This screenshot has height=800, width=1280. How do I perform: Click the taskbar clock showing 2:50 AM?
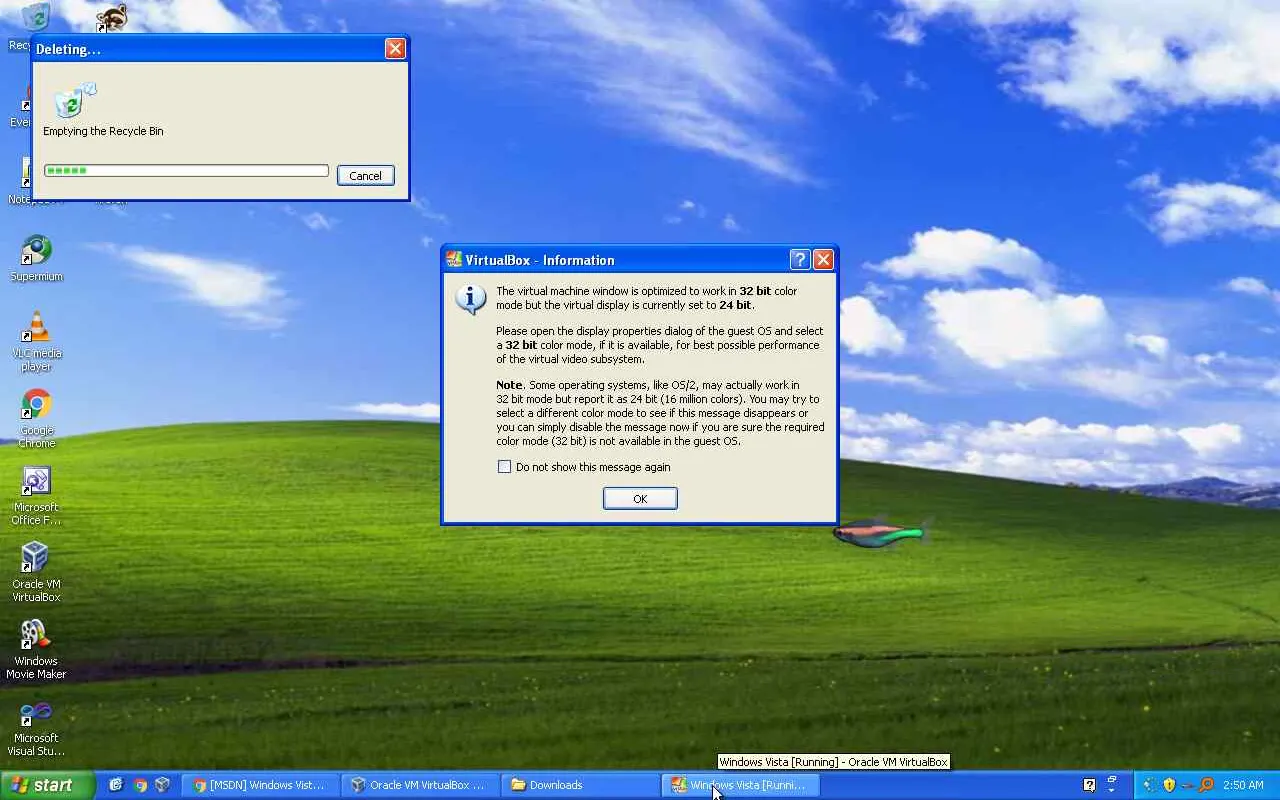[1244, 785]
